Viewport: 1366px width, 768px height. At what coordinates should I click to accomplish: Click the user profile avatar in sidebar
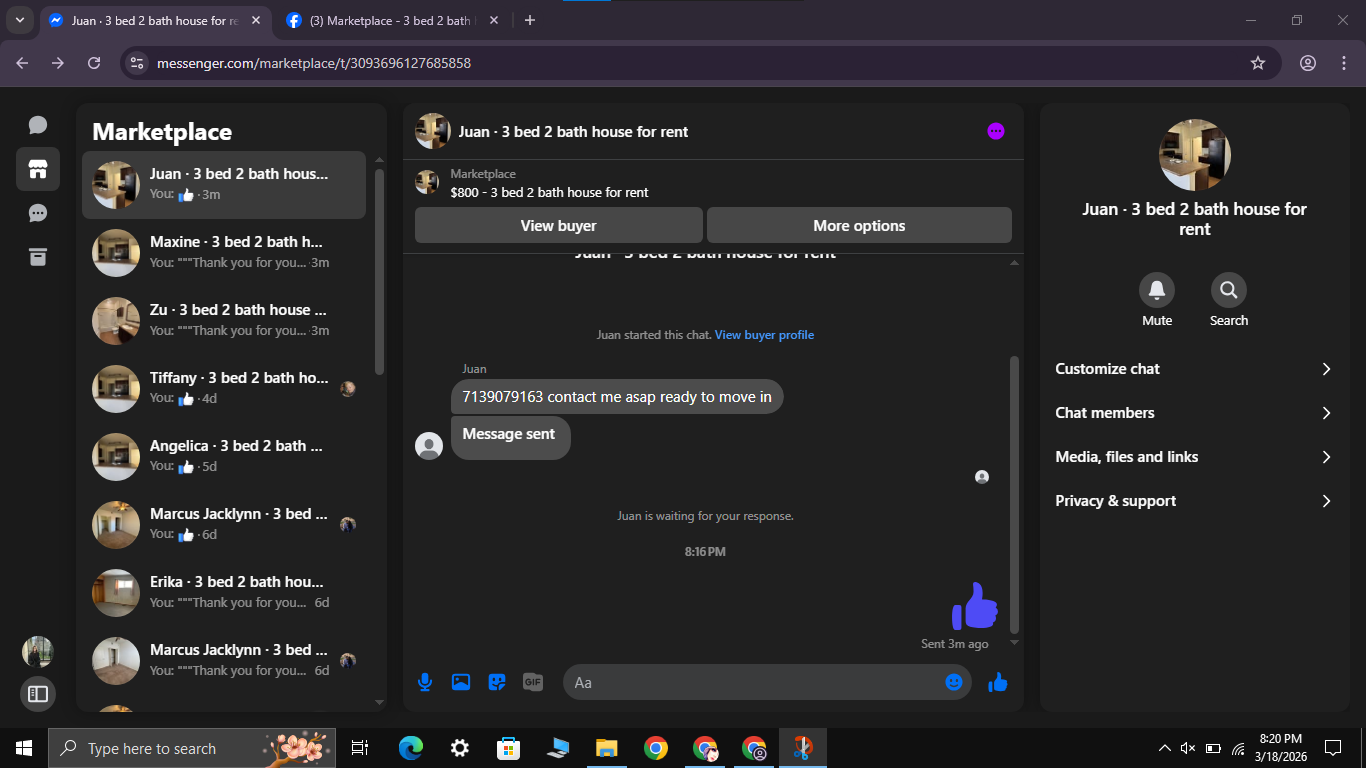(x=38, y=652)
